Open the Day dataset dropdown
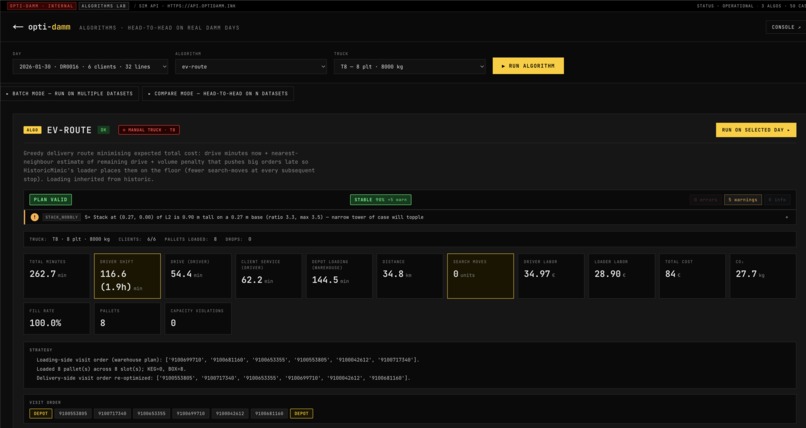This screenshot has width=806, height=428. (90, 67)
